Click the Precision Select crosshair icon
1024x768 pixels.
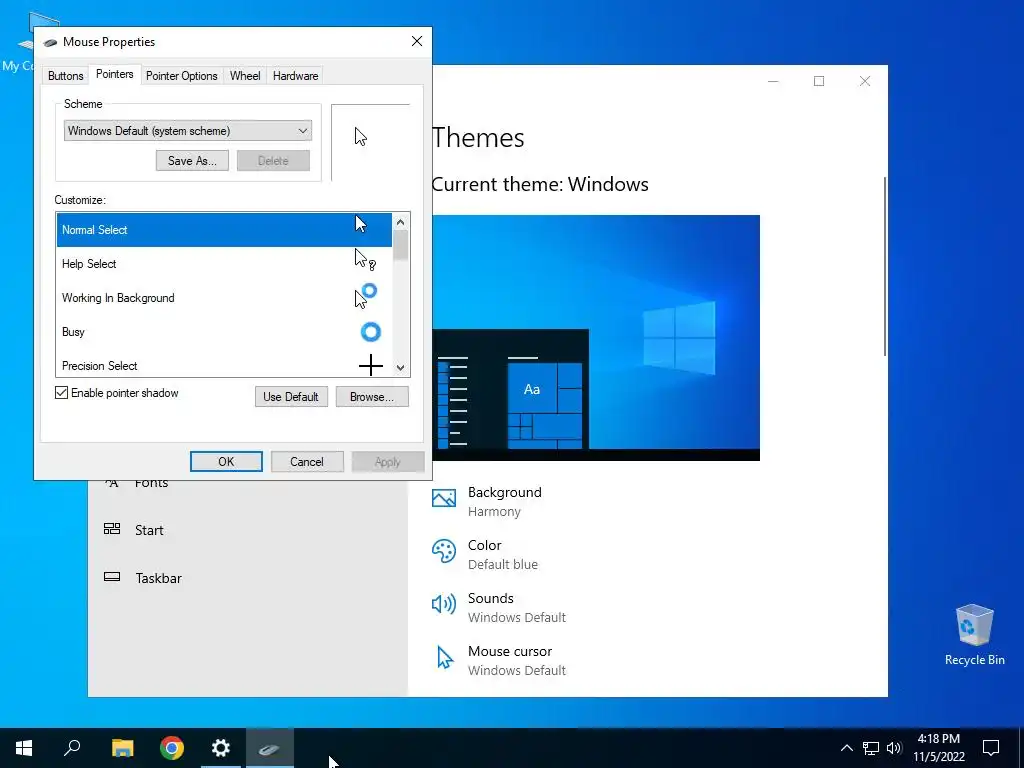click(x=370, y=365)
